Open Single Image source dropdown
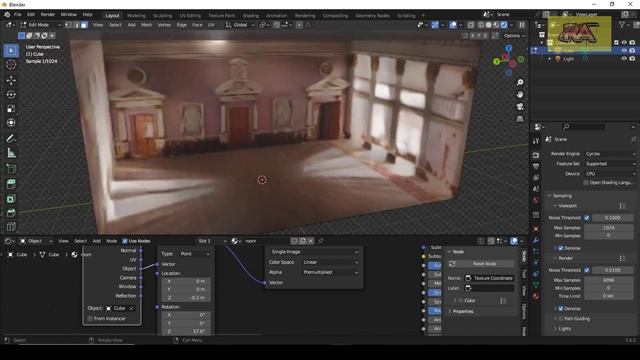Viewport: 640px width, 360px height. tap(314, 252)
